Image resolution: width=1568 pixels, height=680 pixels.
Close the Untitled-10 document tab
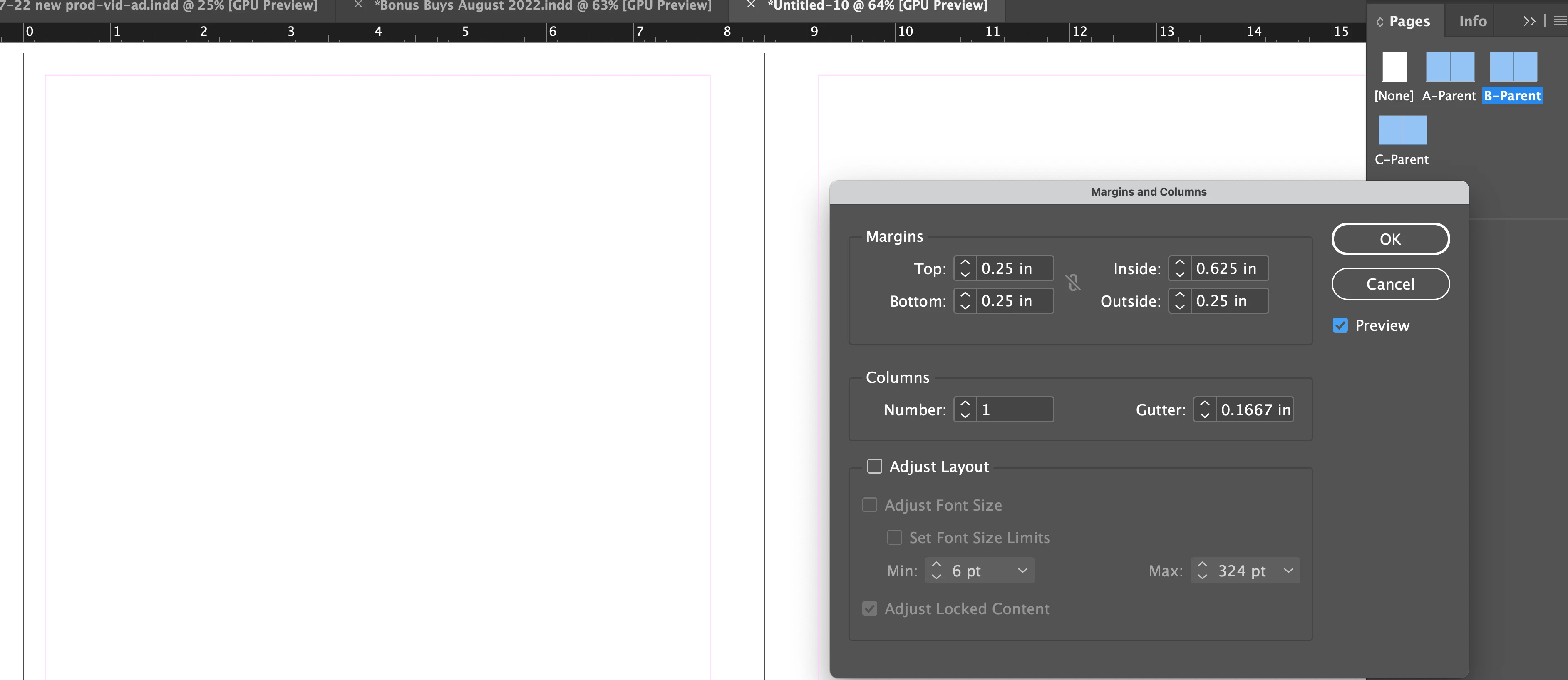751,5
